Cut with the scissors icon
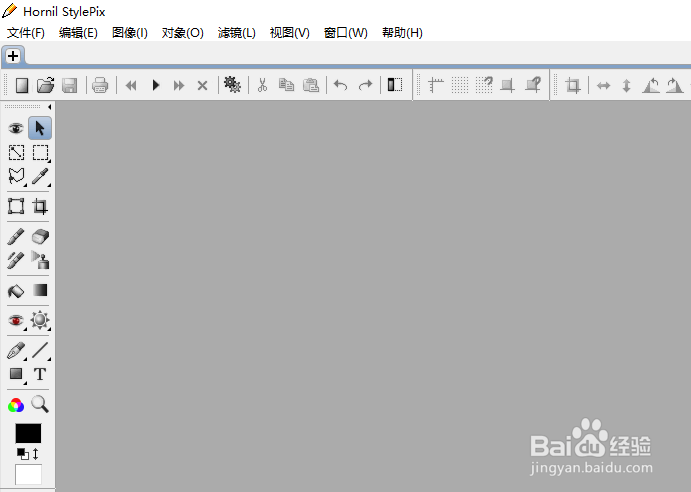The width and height of the screenshot is (691, 492). pos(262,85)
